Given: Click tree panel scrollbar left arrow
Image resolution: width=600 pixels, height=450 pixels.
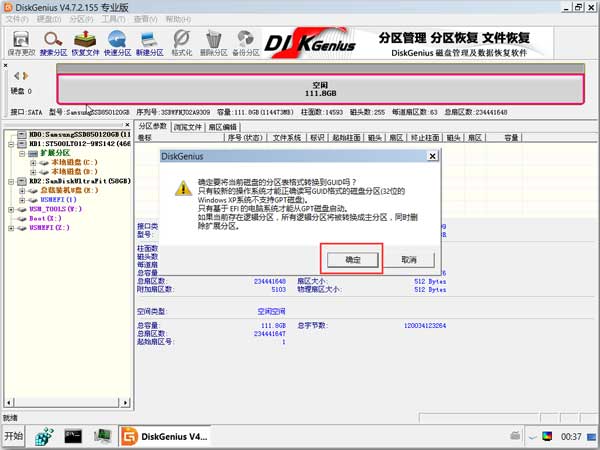Looking at the screenshot, I should pyautogui.click(x=9, y=402).
